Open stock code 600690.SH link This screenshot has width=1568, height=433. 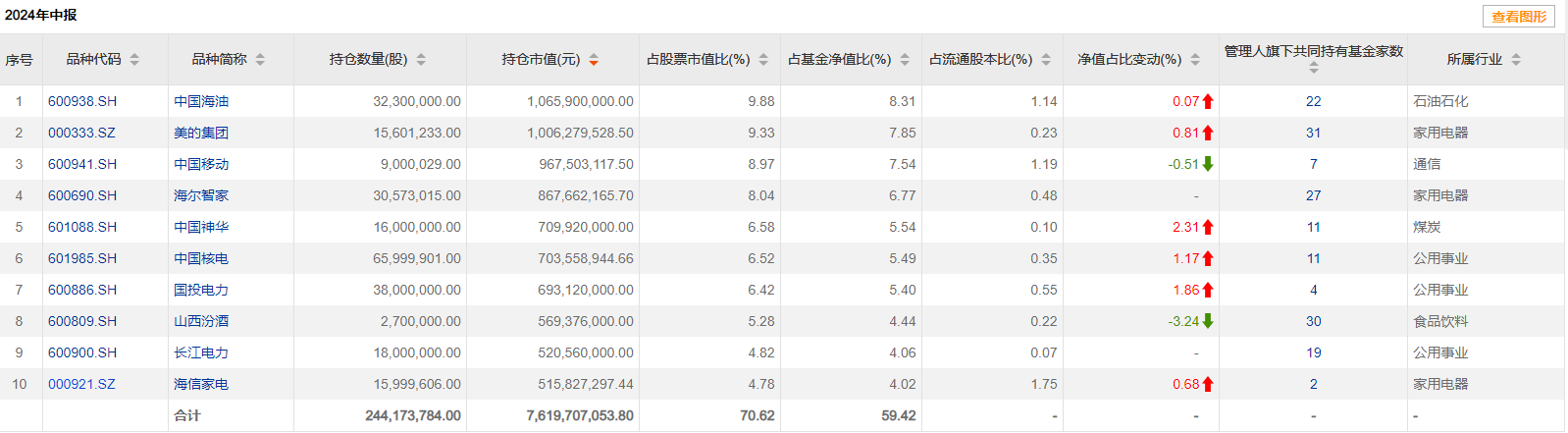point(82,195)
